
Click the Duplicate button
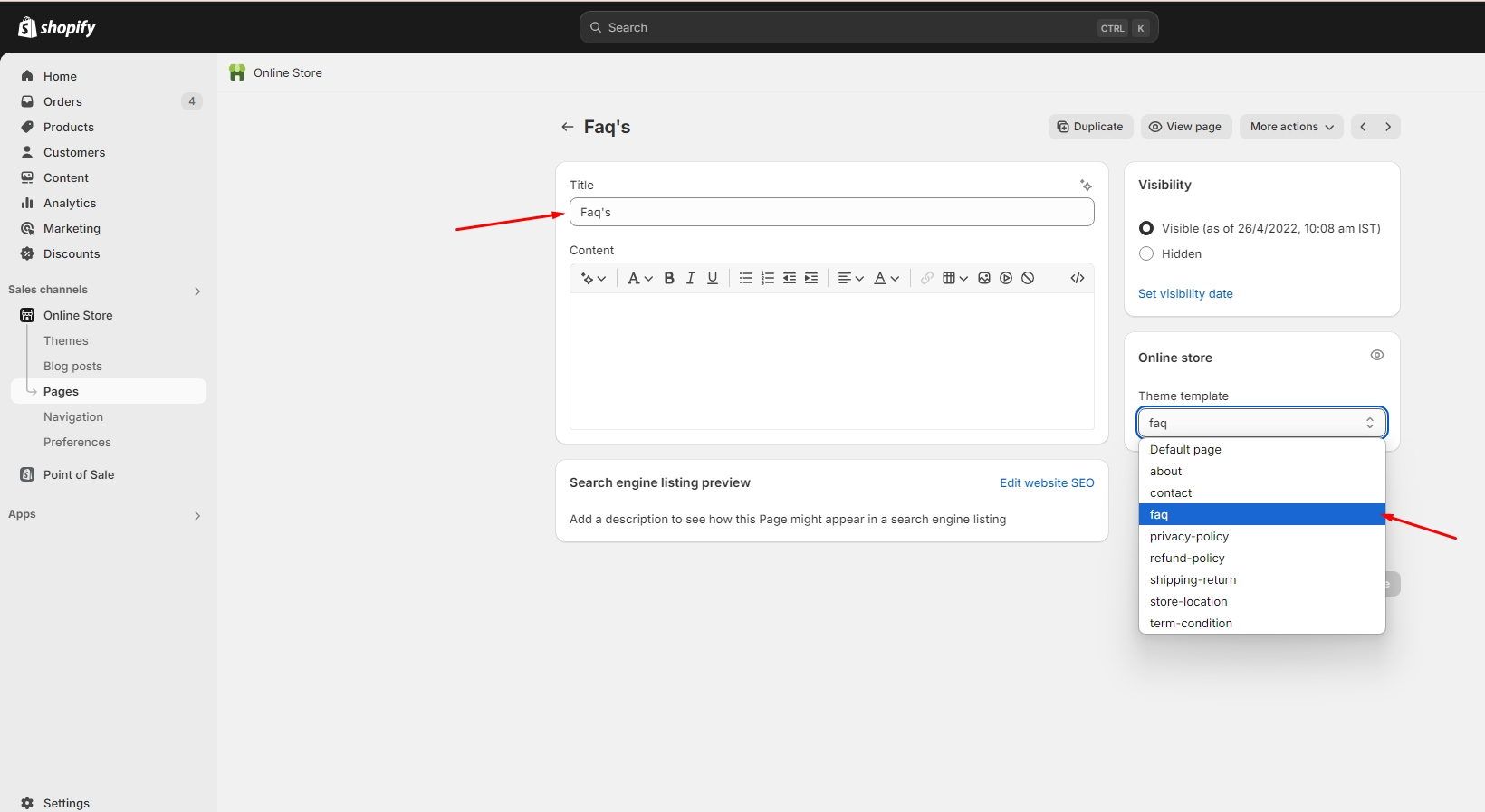coord(1090,127)
